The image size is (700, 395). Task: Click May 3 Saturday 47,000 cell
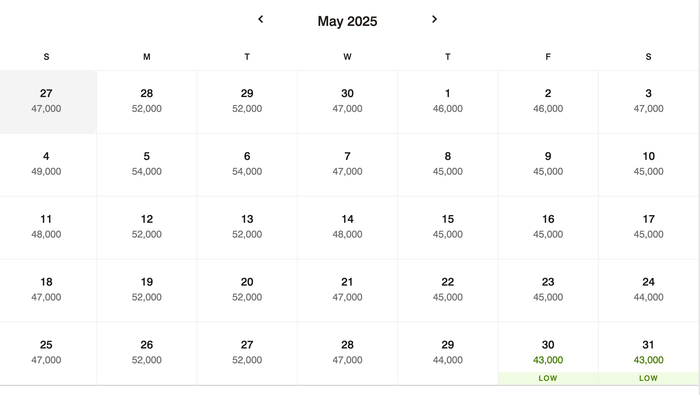(649, 102)
